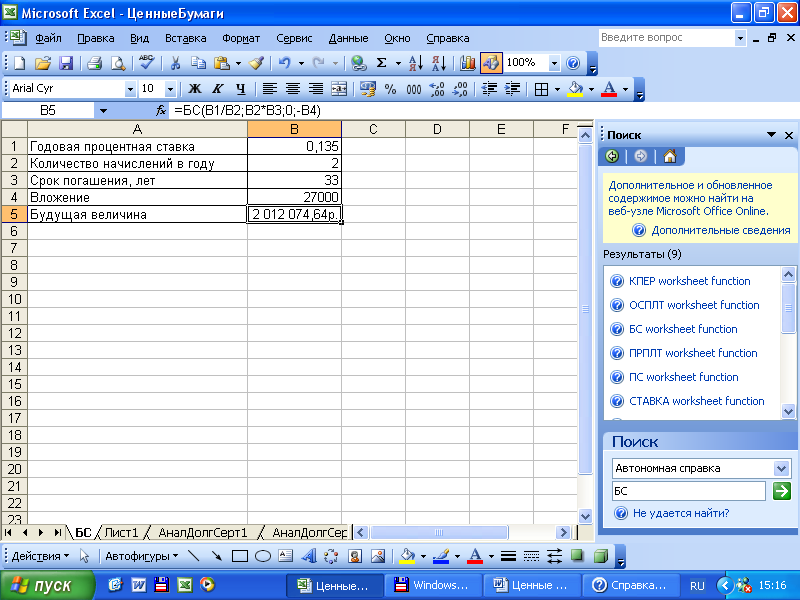This screenshot has height=600, width=800.
Task: Click the Excel Help question mark icon
Action: (573, 63)
